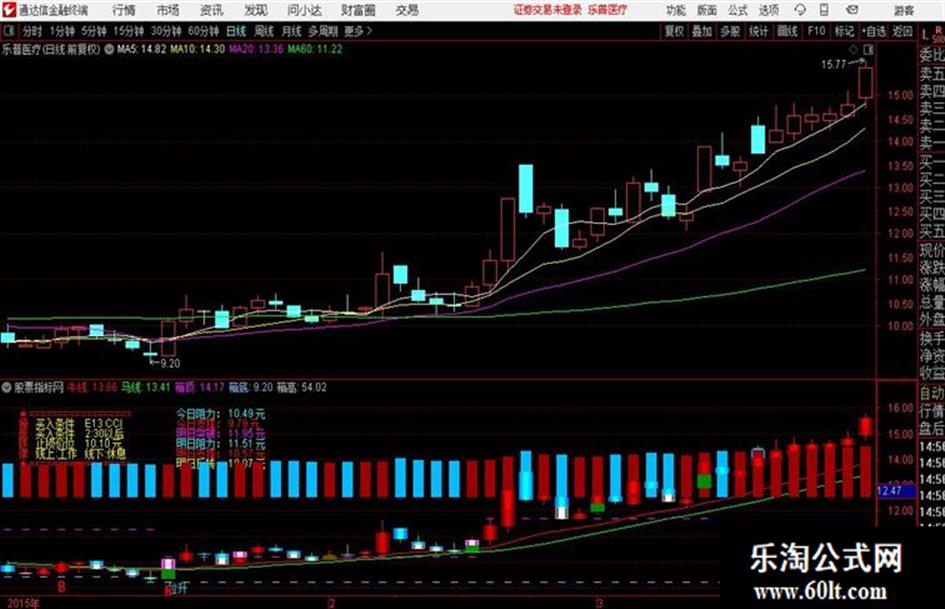Click the 统计 statistics toolbar button

pyautogui.click(x=758, y=31)
